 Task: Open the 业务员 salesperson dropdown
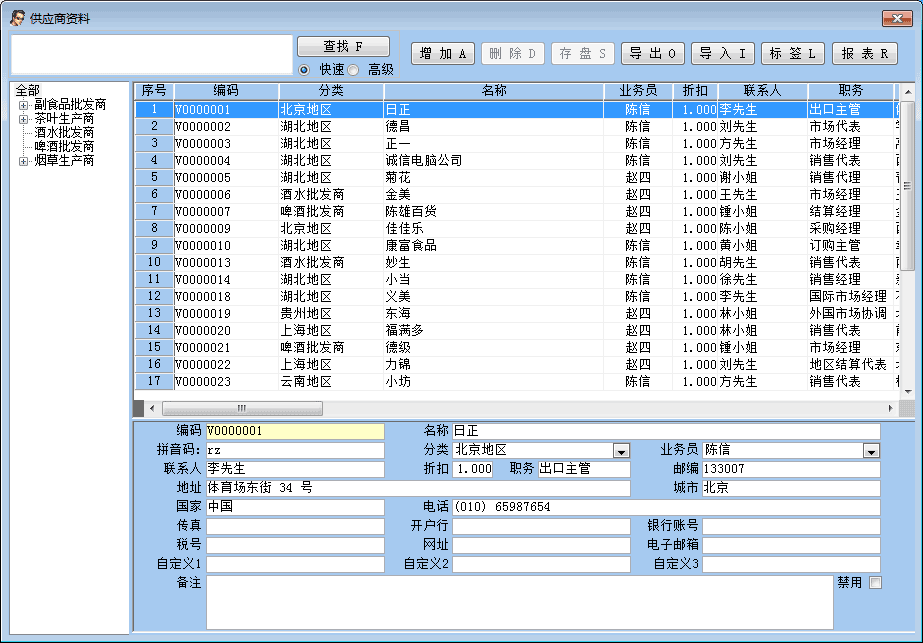click(871, 451)
